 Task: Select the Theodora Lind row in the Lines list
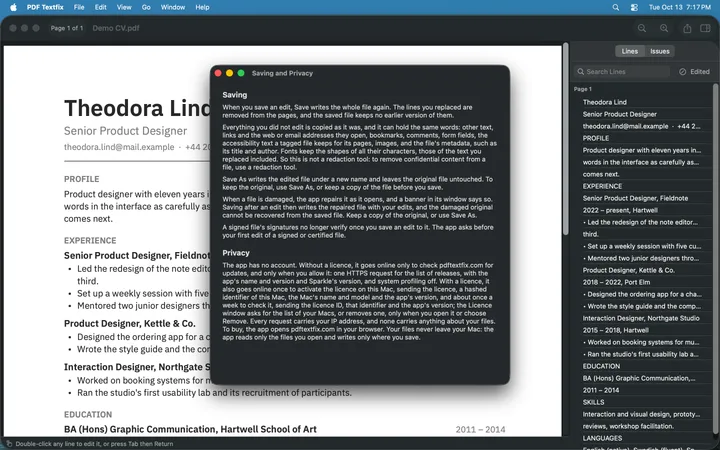click(x=643, y=102)
